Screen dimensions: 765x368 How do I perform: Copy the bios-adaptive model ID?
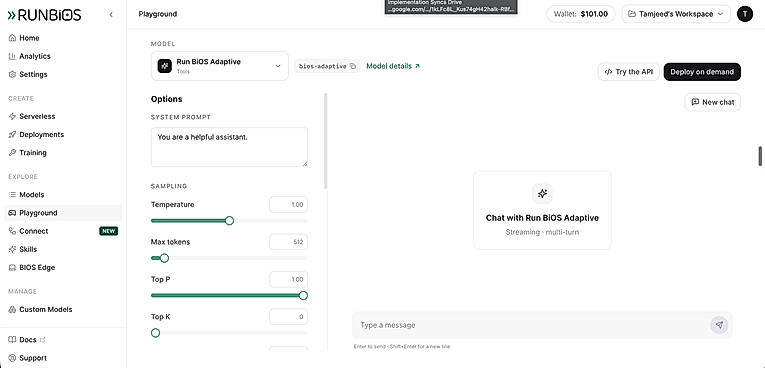click(x=353, y=66)
